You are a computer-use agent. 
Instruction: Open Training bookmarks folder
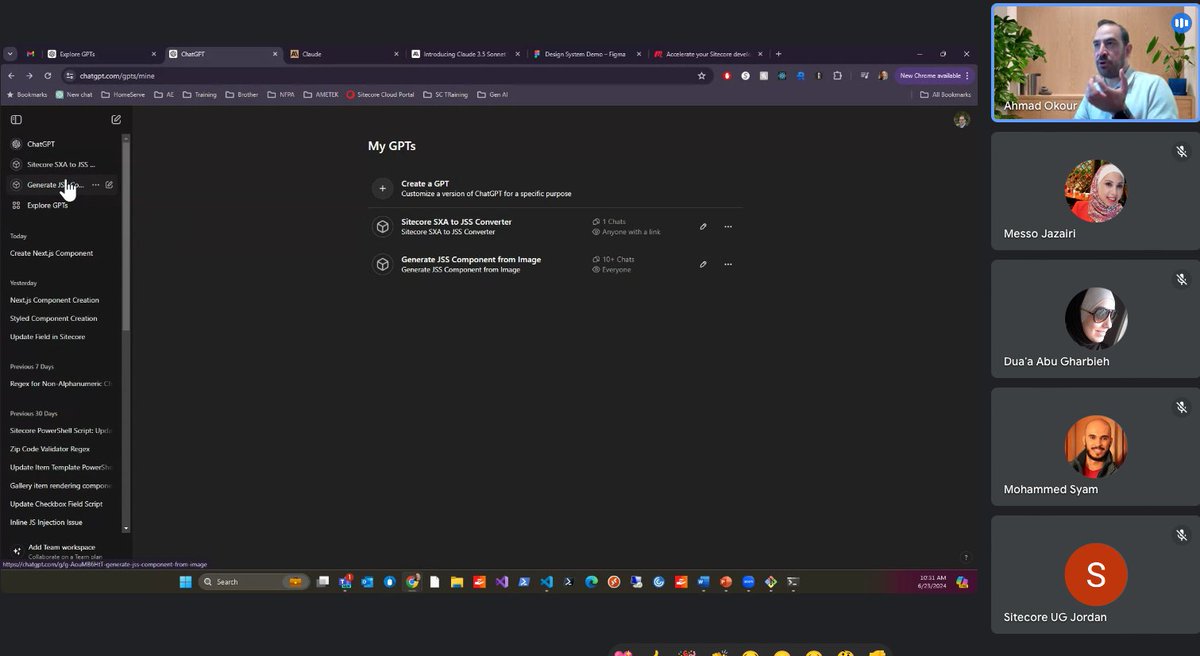tap(199, 95)
